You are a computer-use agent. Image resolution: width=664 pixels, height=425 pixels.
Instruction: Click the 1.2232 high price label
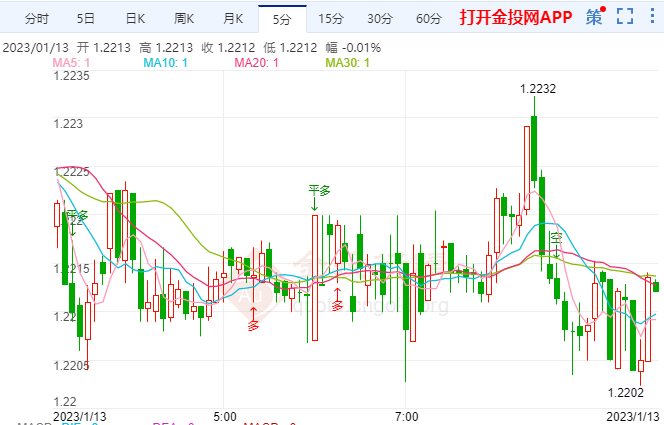pyautogui.click(x=537, y=89)
